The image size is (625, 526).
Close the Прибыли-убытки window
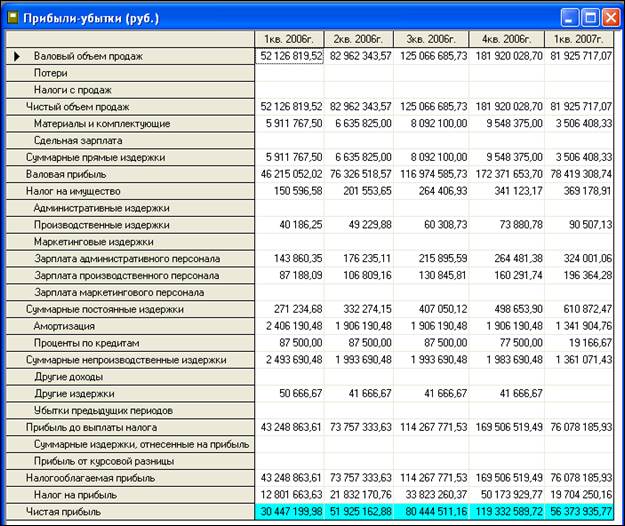point(611,18)
